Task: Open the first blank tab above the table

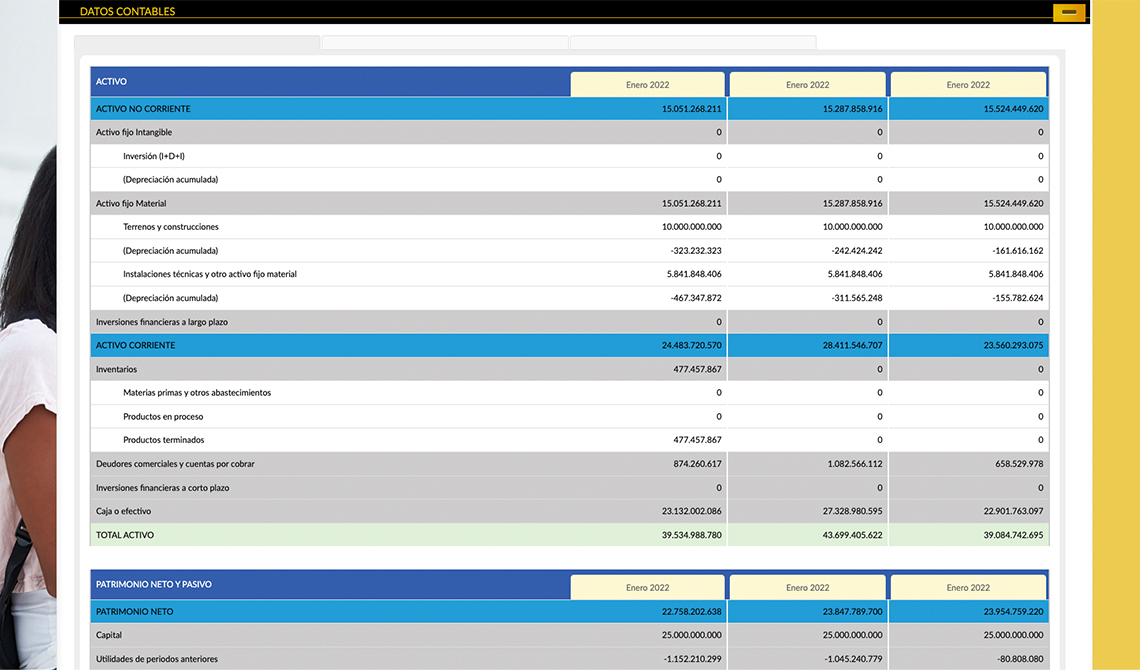Action: point(197,43)
